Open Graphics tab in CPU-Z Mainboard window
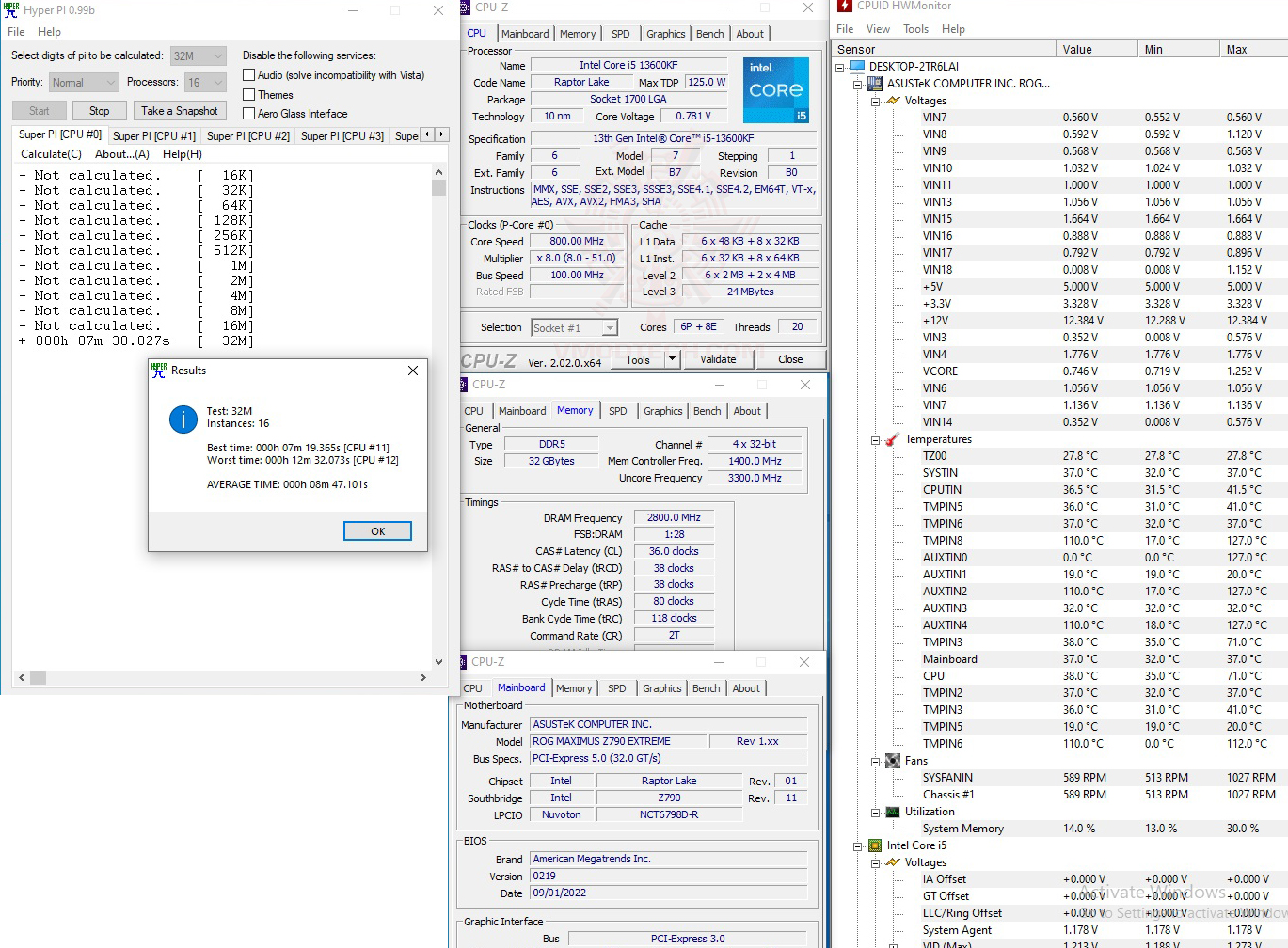Image resolution: width=1288 pixels, height=948 pixels. (x=662, y=688)
